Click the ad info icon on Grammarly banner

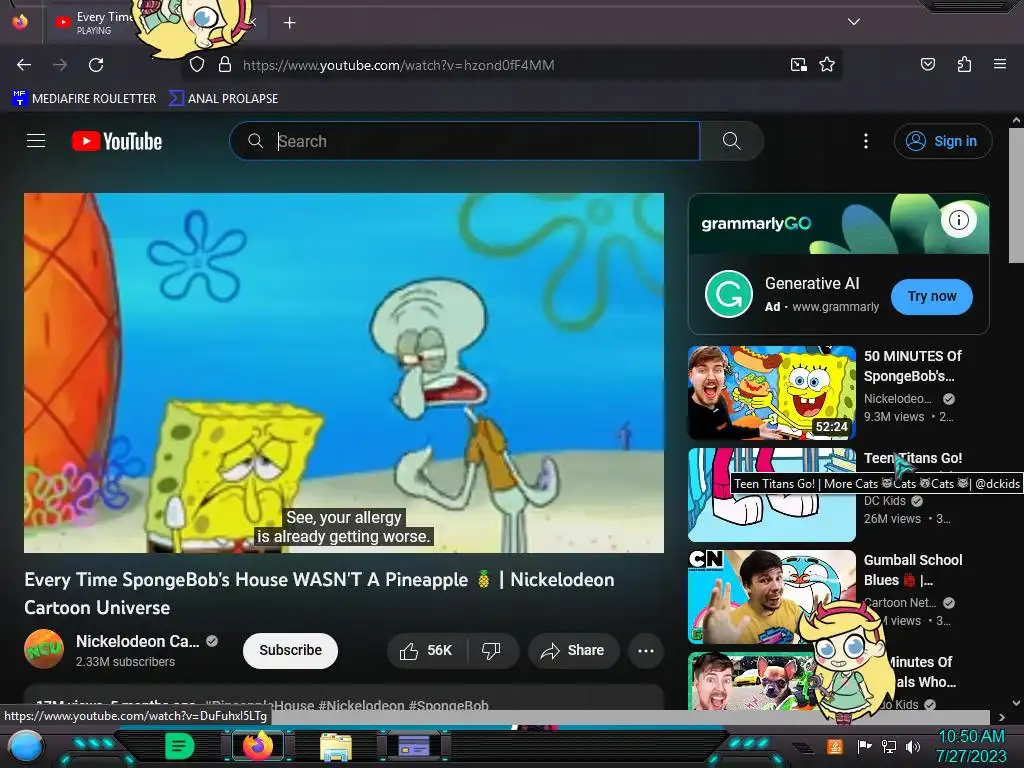958,220
